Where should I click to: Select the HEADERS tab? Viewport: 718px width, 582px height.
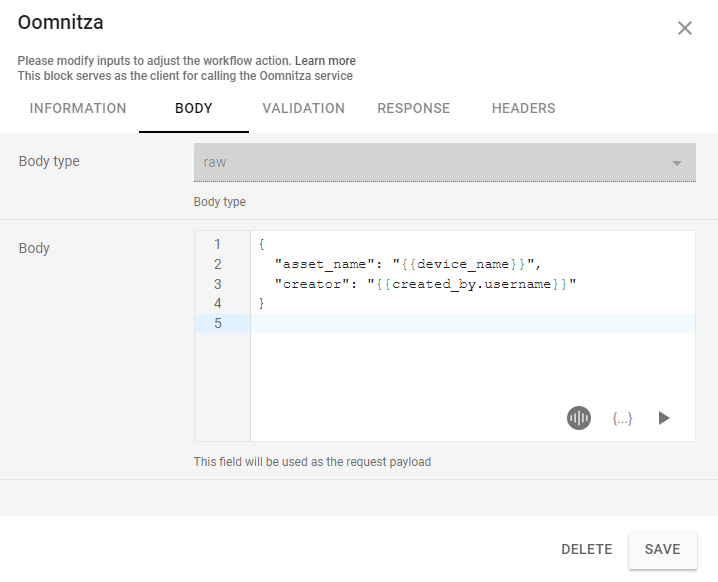tap(523, 108)
